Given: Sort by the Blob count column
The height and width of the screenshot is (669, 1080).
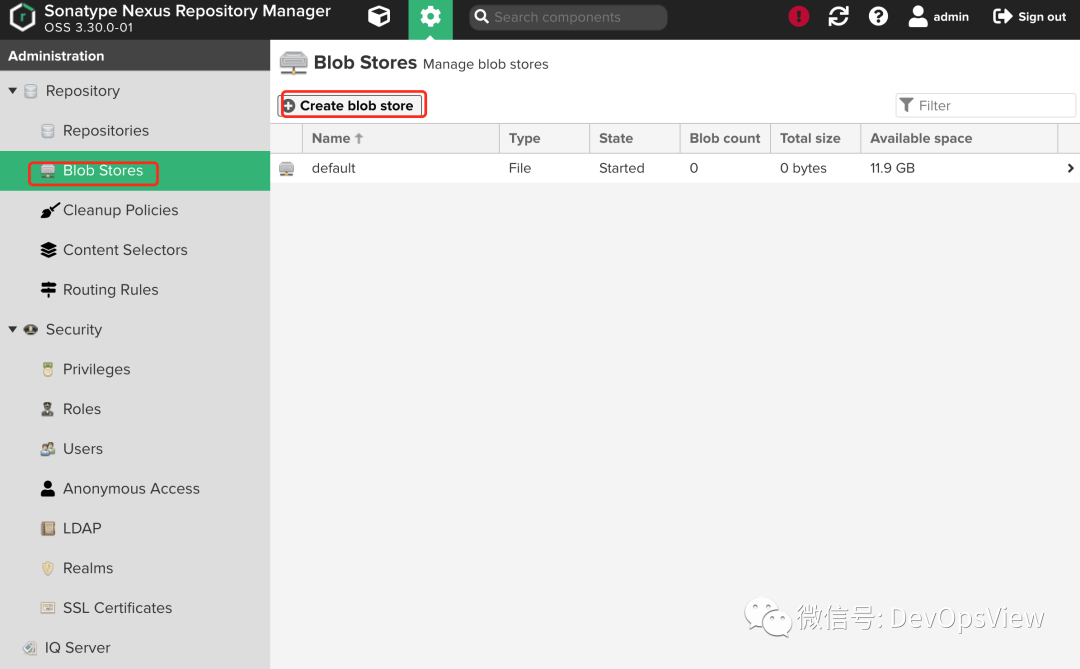Looking at the screenshot, I should (725, 138).
